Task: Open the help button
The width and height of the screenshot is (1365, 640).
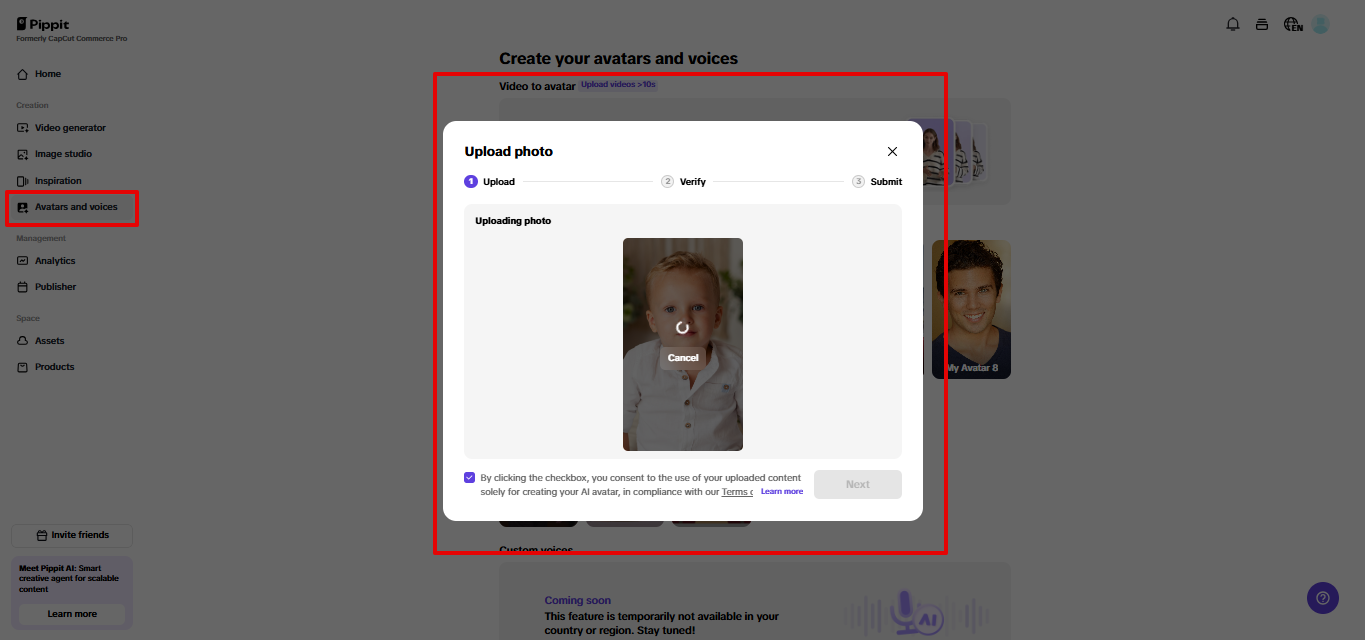Action: pos(1322,597)
